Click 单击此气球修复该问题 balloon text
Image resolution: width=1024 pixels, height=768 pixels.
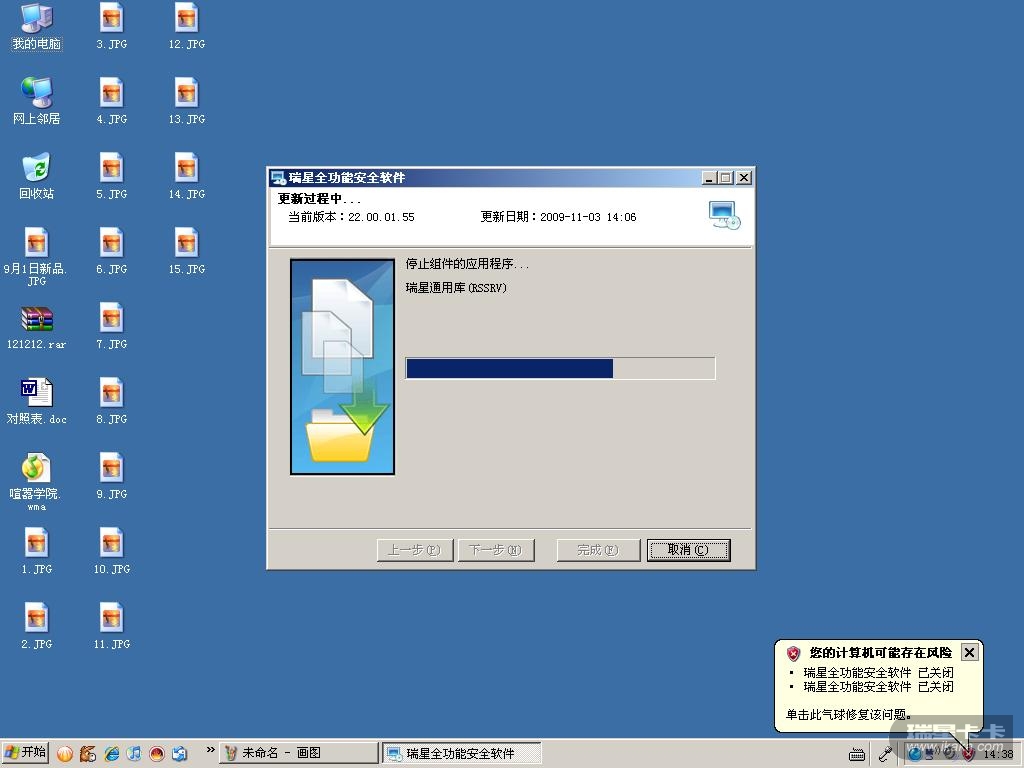click(848, 714)
